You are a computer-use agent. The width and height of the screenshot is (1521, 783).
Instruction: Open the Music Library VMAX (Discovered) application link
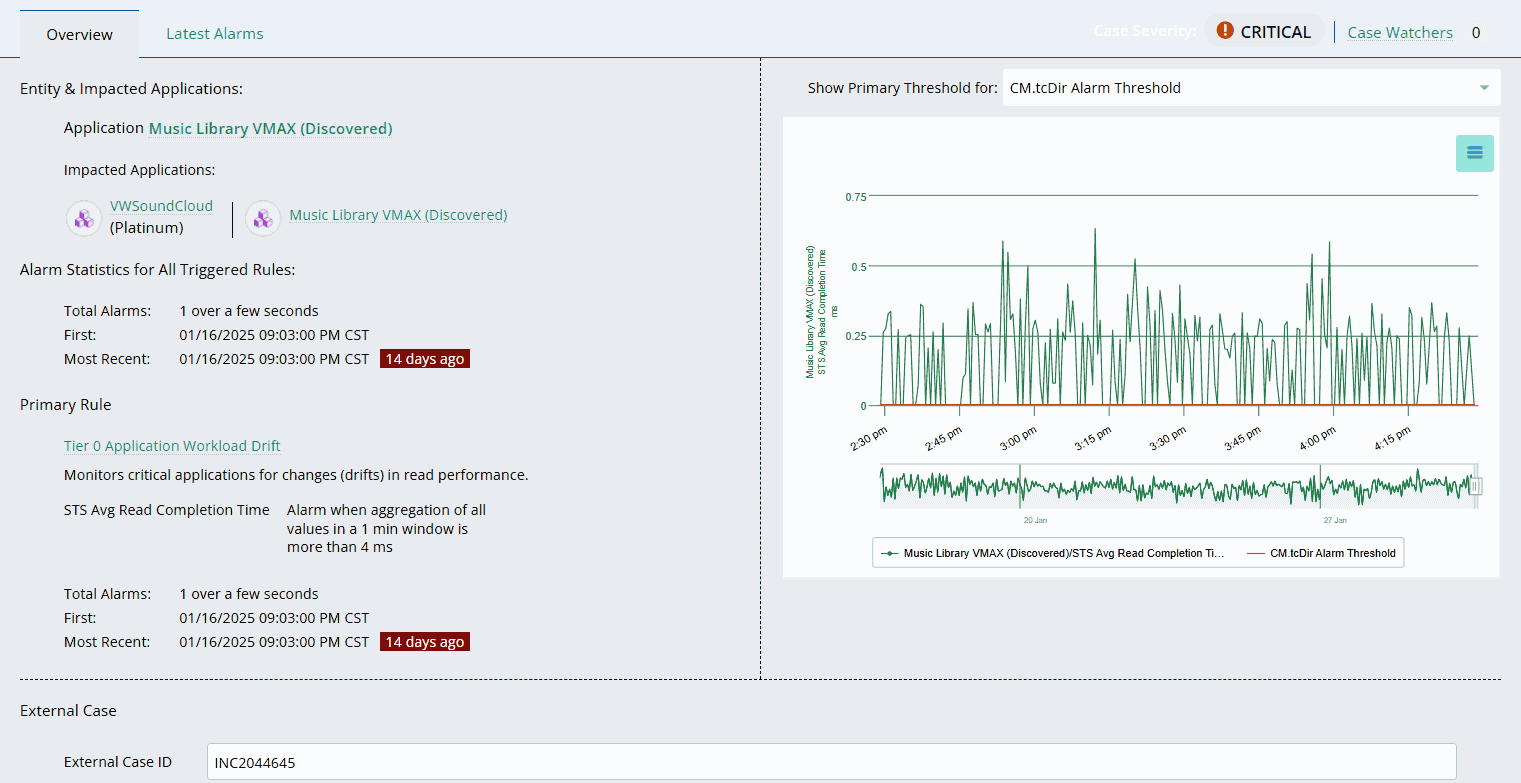(x=271, y=129)
